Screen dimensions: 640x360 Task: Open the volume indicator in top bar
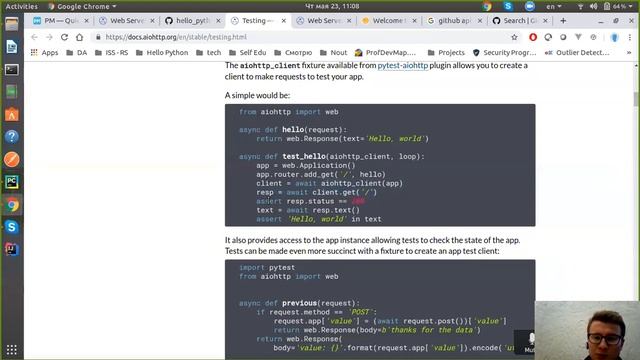(x=593, y=6)
